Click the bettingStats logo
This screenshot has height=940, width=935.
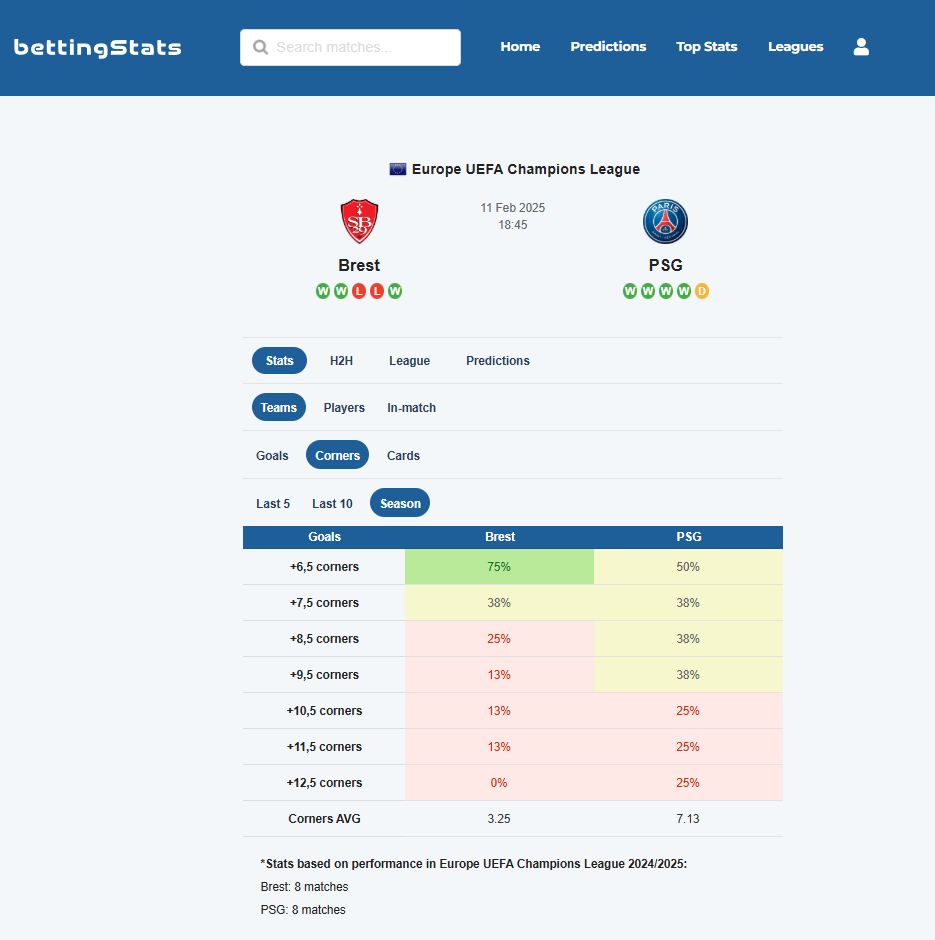pyautogui.click(x=98, y=48)
